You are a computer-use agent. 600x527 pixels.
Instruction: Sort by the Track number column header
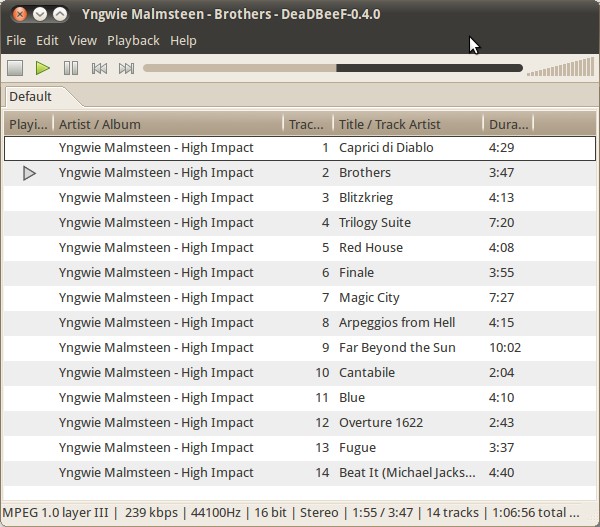point(308,124)
